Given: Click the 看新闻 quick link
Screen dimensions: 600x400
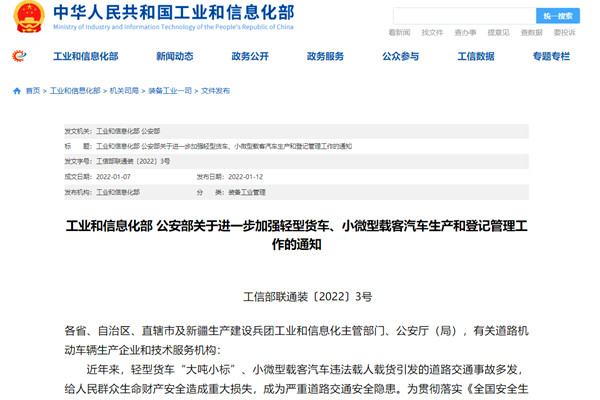Looking at the screenshot, I should (x=399, y=33).
